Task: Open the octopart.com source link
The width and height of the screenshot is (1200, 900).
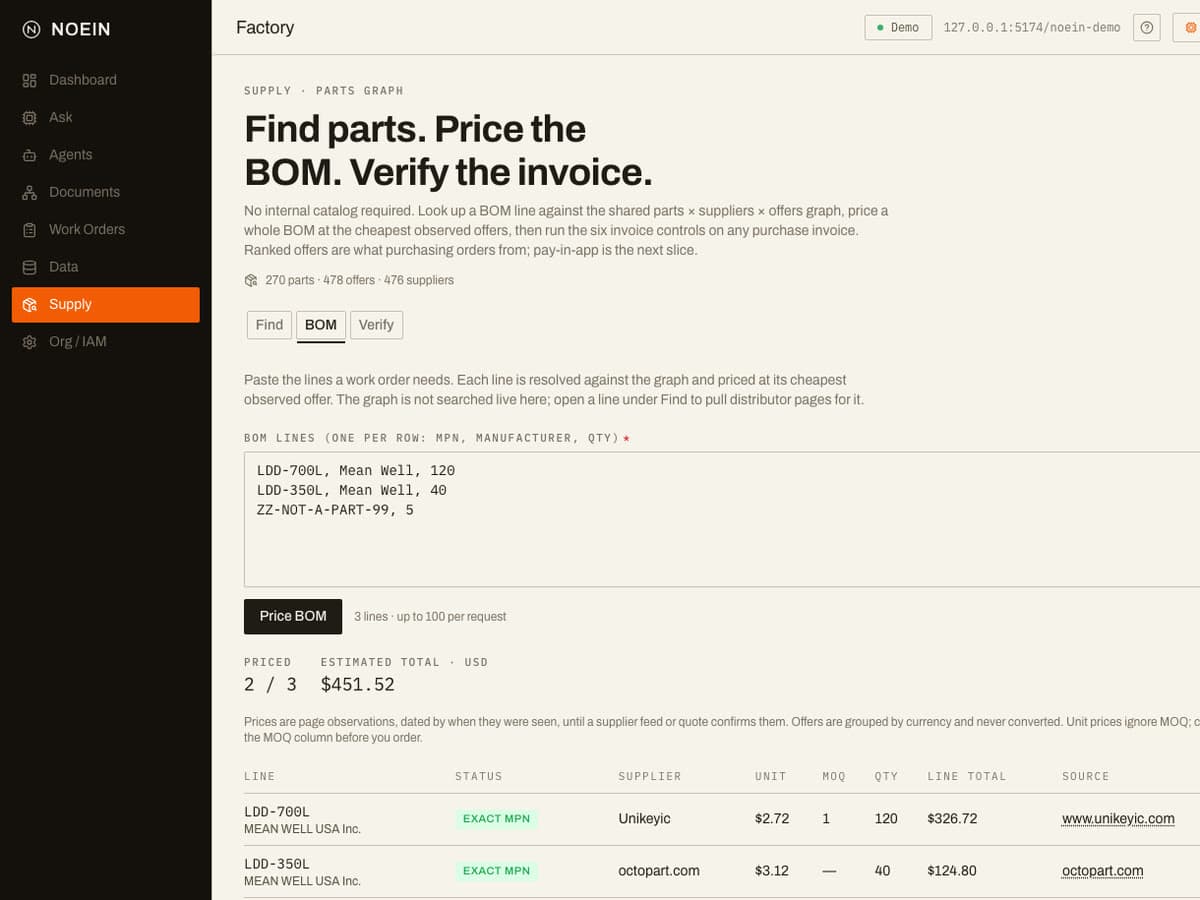Action: pos(1102,871)
